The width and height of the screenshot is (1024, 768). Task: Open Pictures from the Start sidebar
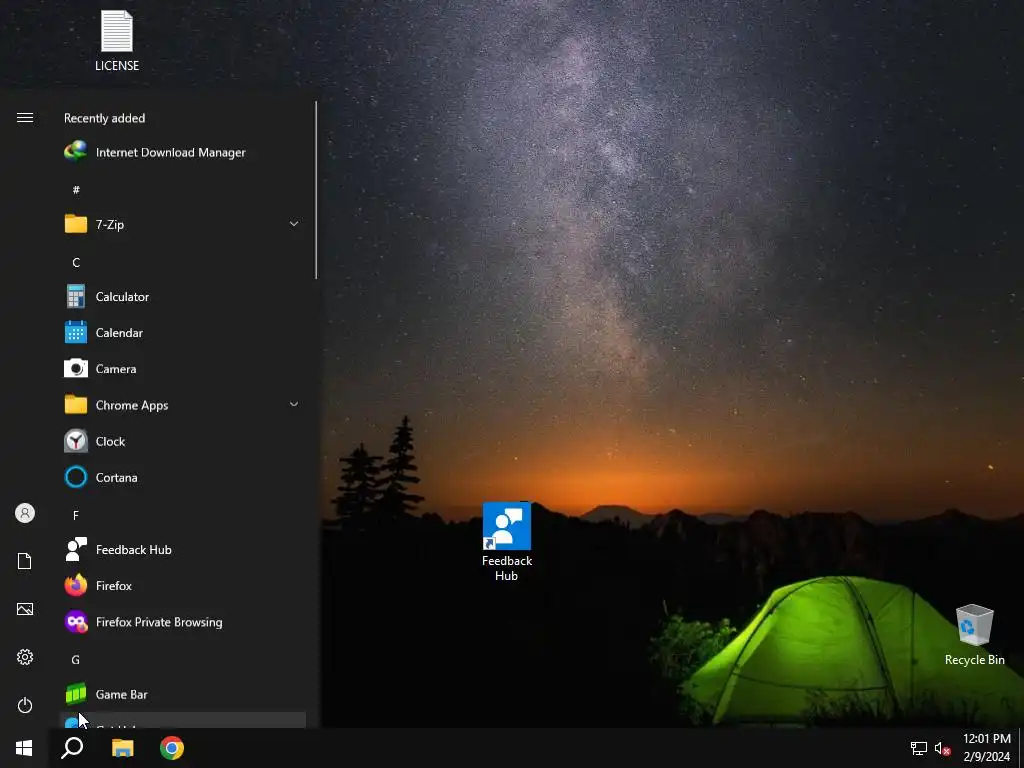(x=25, y=609)
